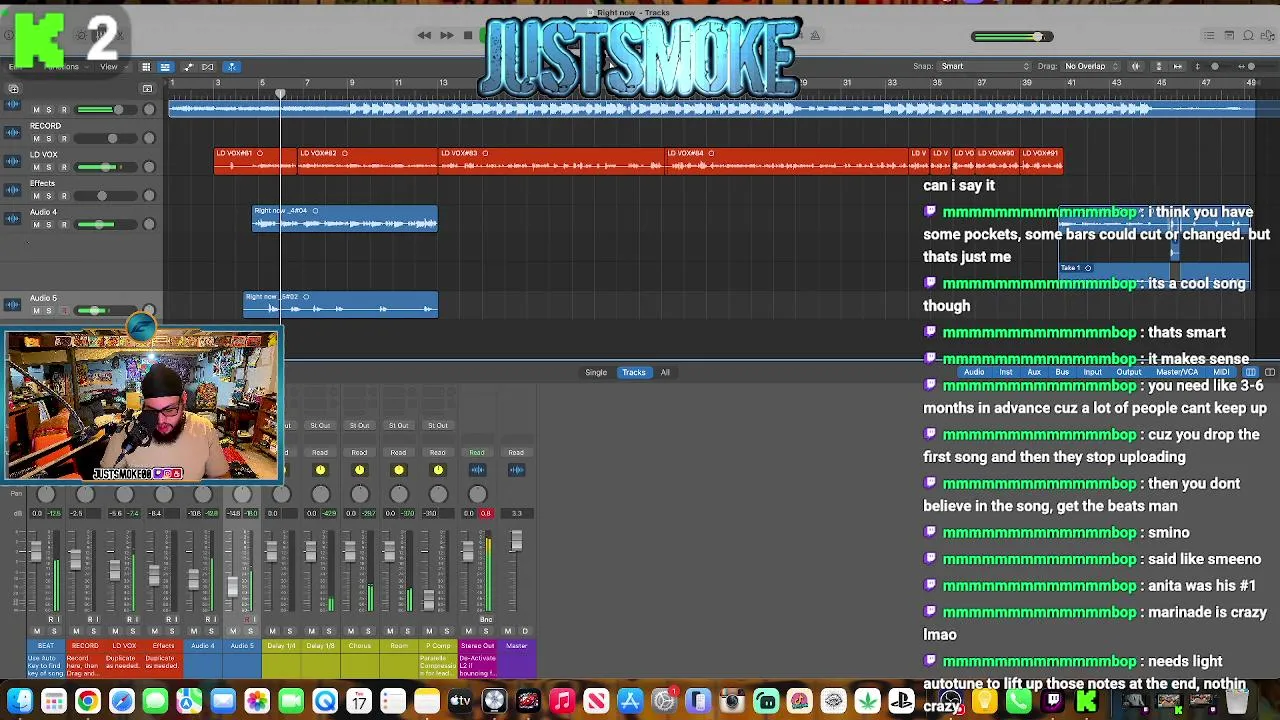This screenshot has height=720, width=1280.
Task: Open the Drag No Overlap dropdown
Action: (x=1092, y=67)
